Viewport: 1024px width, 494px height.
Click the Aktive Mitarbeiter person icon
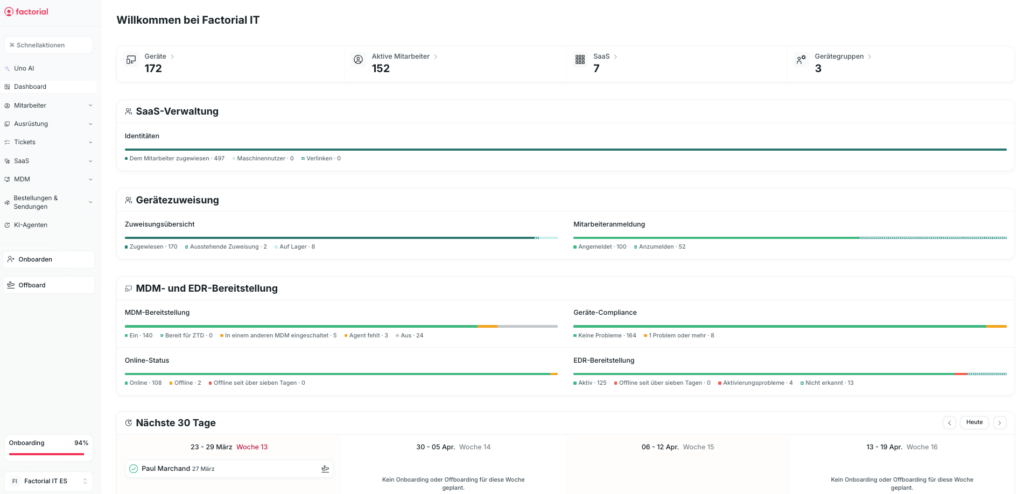point(358,60)
